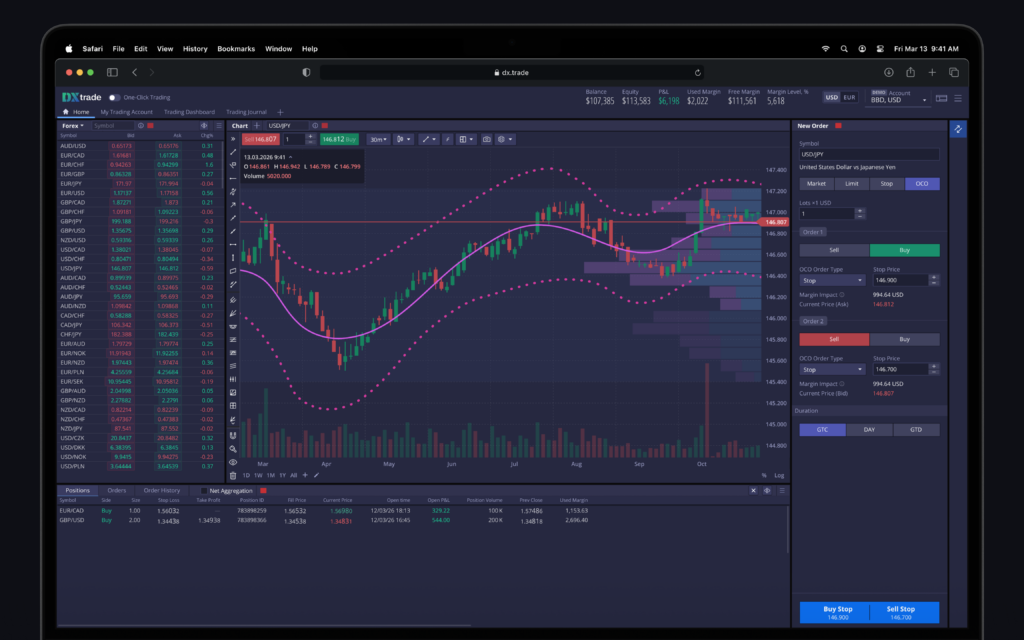Image resolution: width=1024 pixels, height=640 pixels.
Task: Click the eye icon to hide drawings
Action: pos(233,462)
